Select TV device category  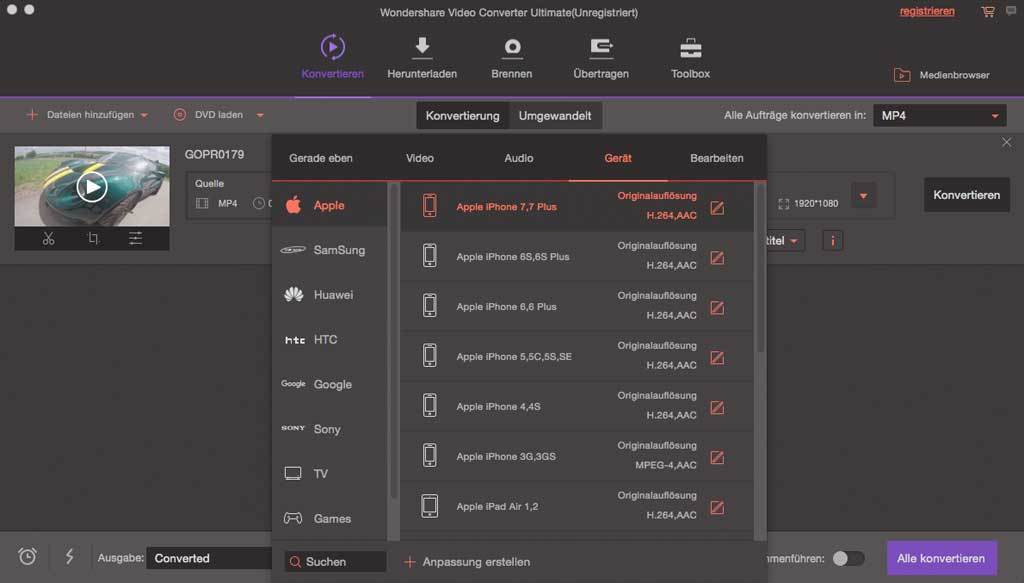click(x=330, y=473)
